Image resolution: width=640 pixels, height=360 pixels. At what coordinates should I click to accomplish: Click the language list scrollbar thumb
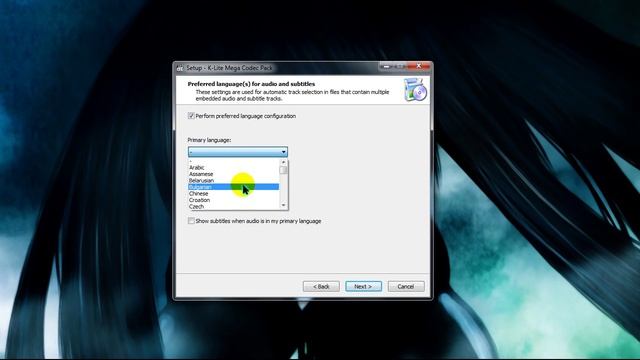[x=284, y=170]
